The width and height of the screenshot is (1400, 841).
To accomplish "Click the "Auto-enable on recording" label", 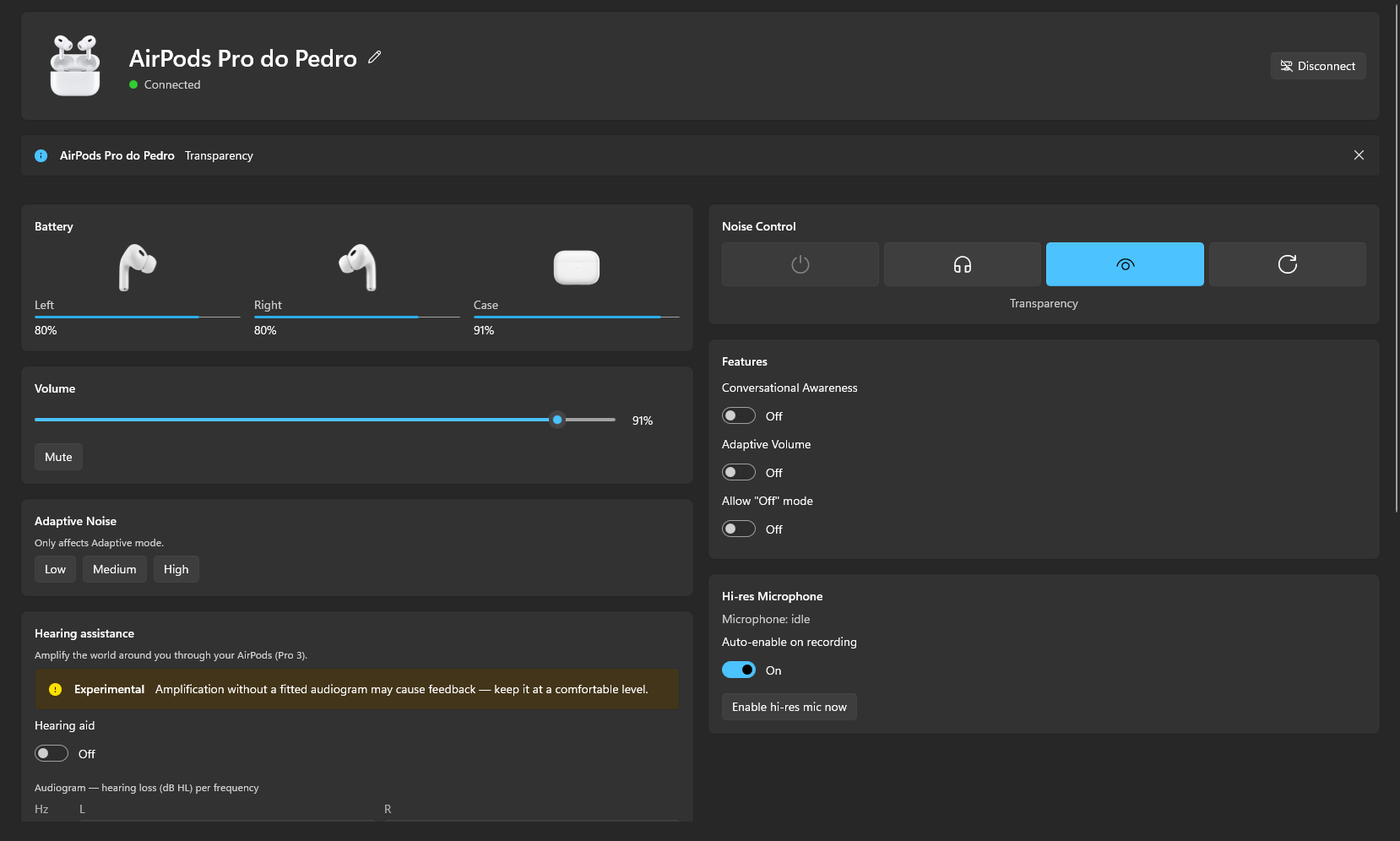I will tap(790, 642).
